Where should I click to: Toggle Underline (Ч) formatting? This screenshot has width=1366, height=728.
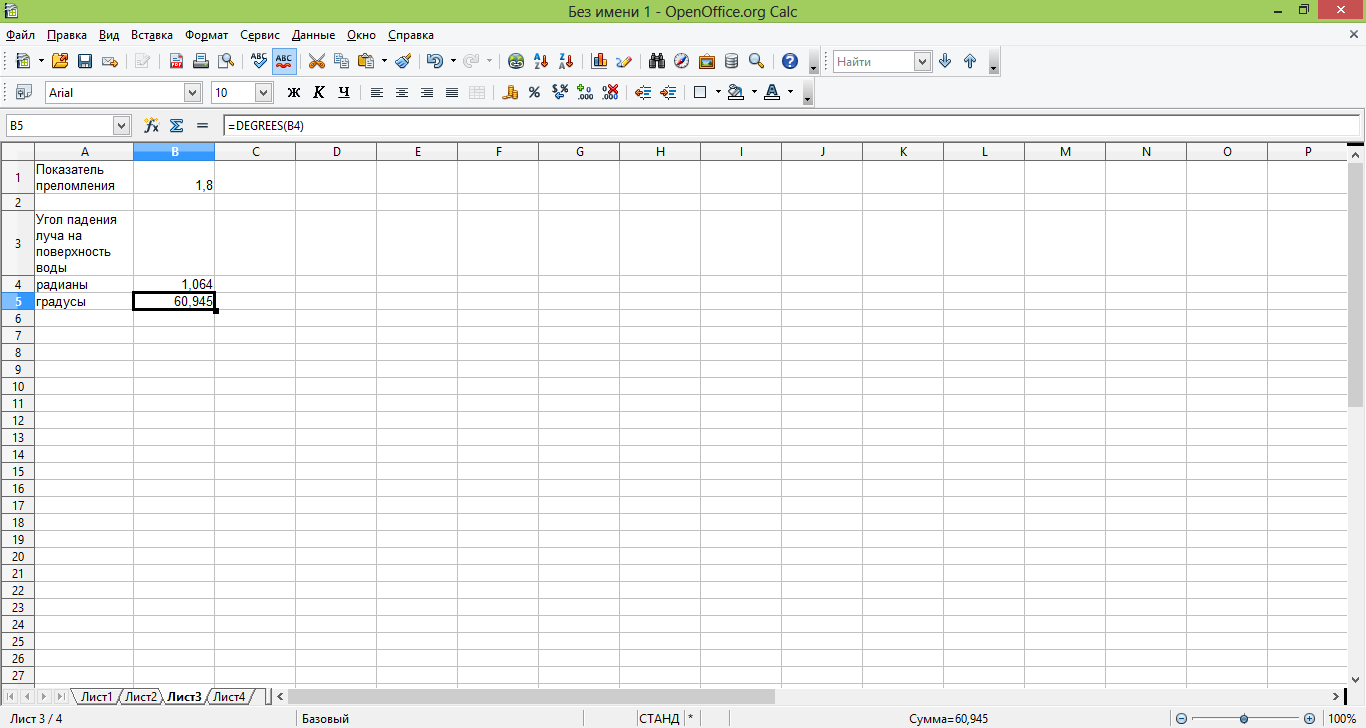344,92
